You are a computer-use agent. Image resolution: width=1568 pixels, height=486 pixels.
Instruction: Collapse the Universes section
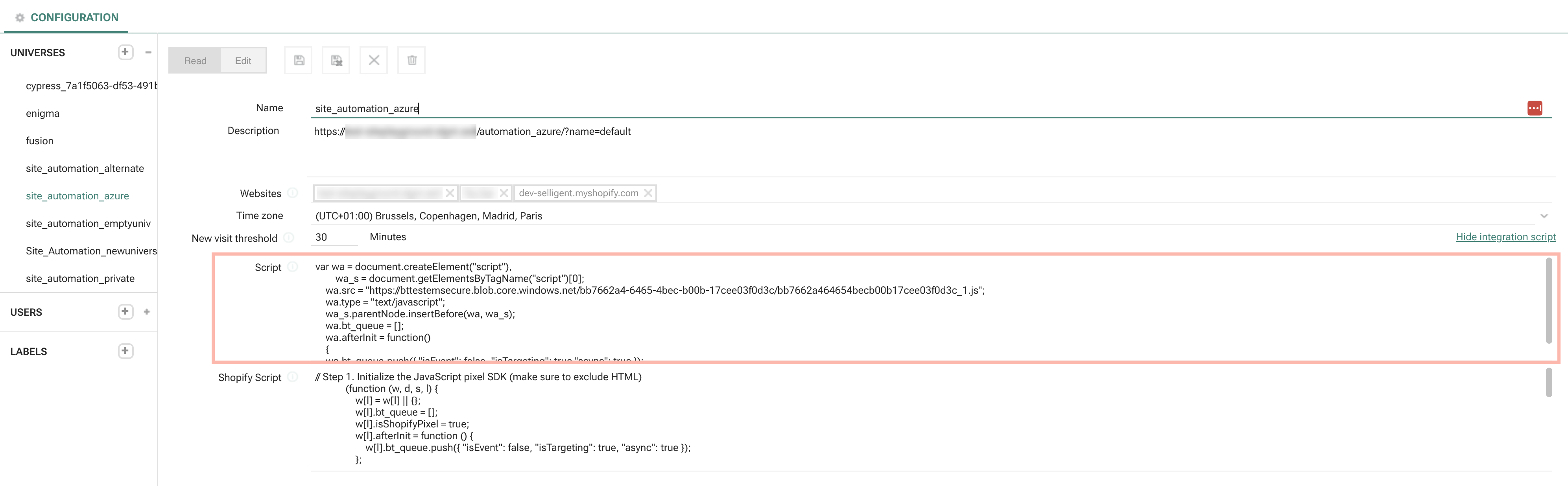[148, 52]
